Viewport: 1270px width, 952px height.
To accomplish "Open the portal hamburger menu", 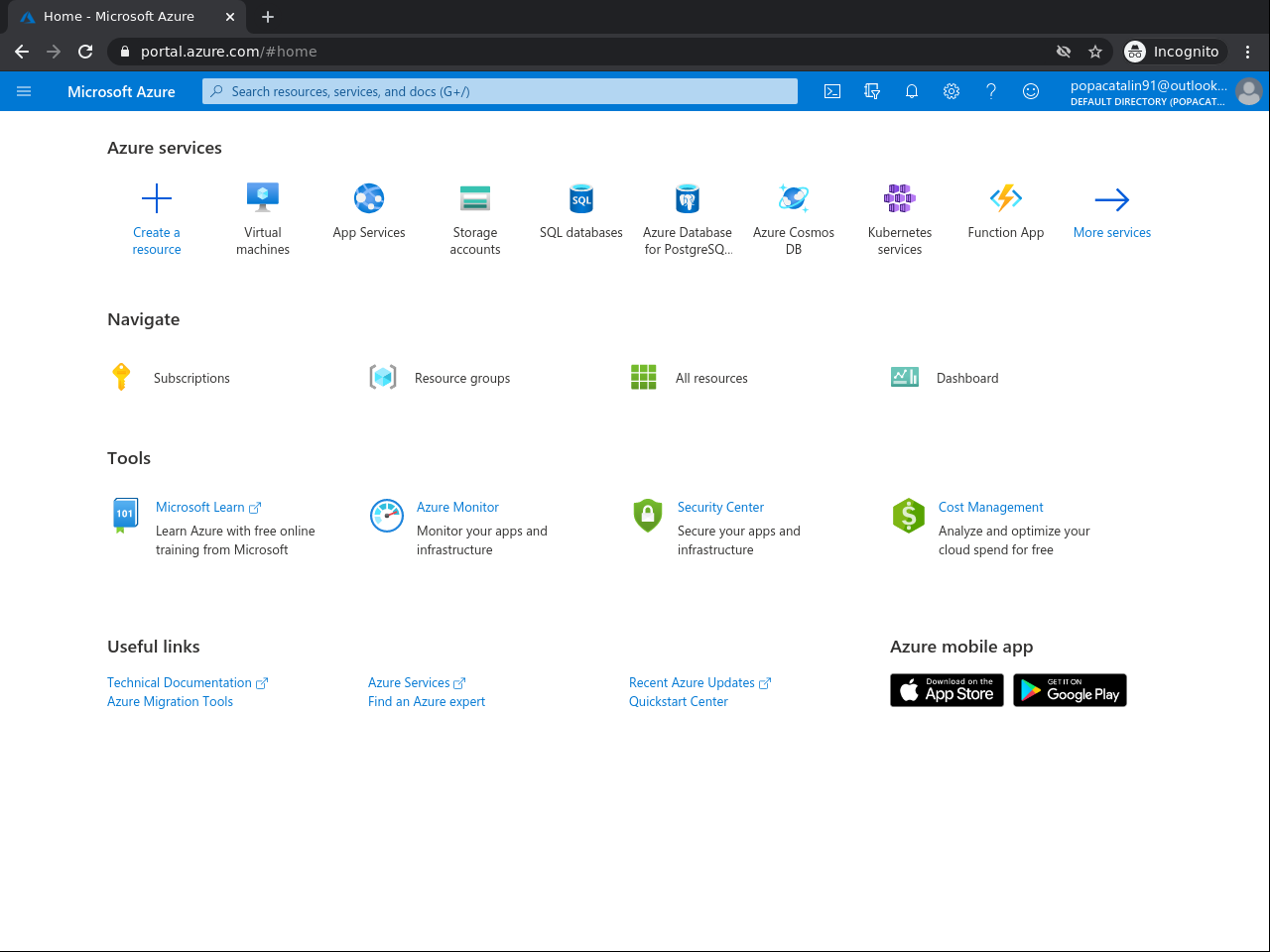I will pyautogui.click(x=24, y=90).
